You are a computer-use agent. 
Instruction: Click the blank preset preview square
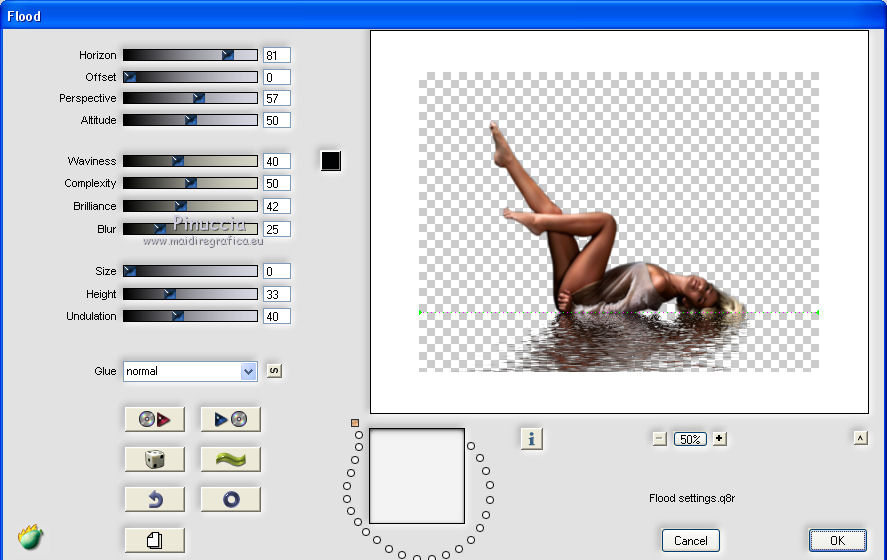click(x=417, y=476)
